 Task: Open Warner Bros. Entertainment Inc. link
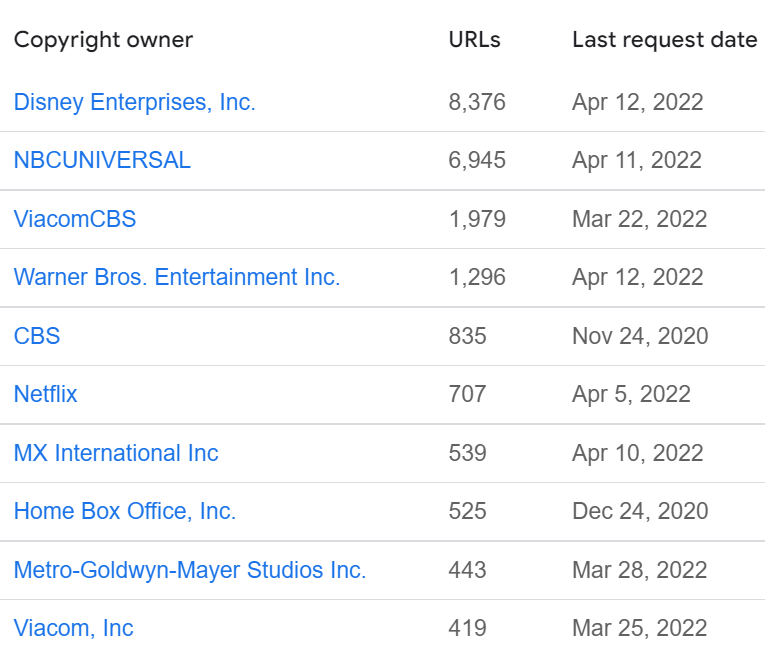tap(177, 277)
